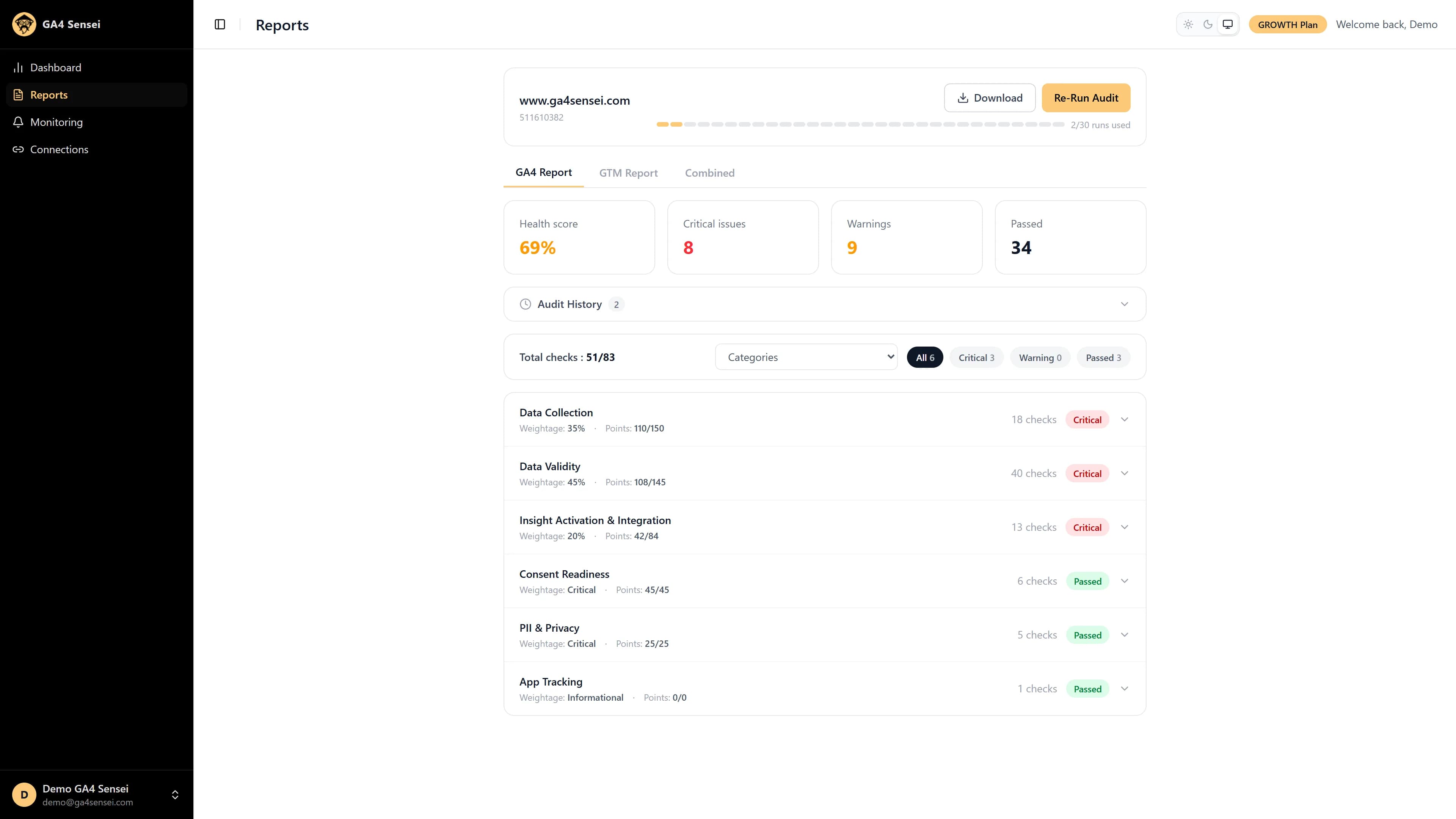Image resolution: width=1456 pixels, height=819 pixels.
Task: Filter by All 6 checks
Action: click(x=925, y=357)
